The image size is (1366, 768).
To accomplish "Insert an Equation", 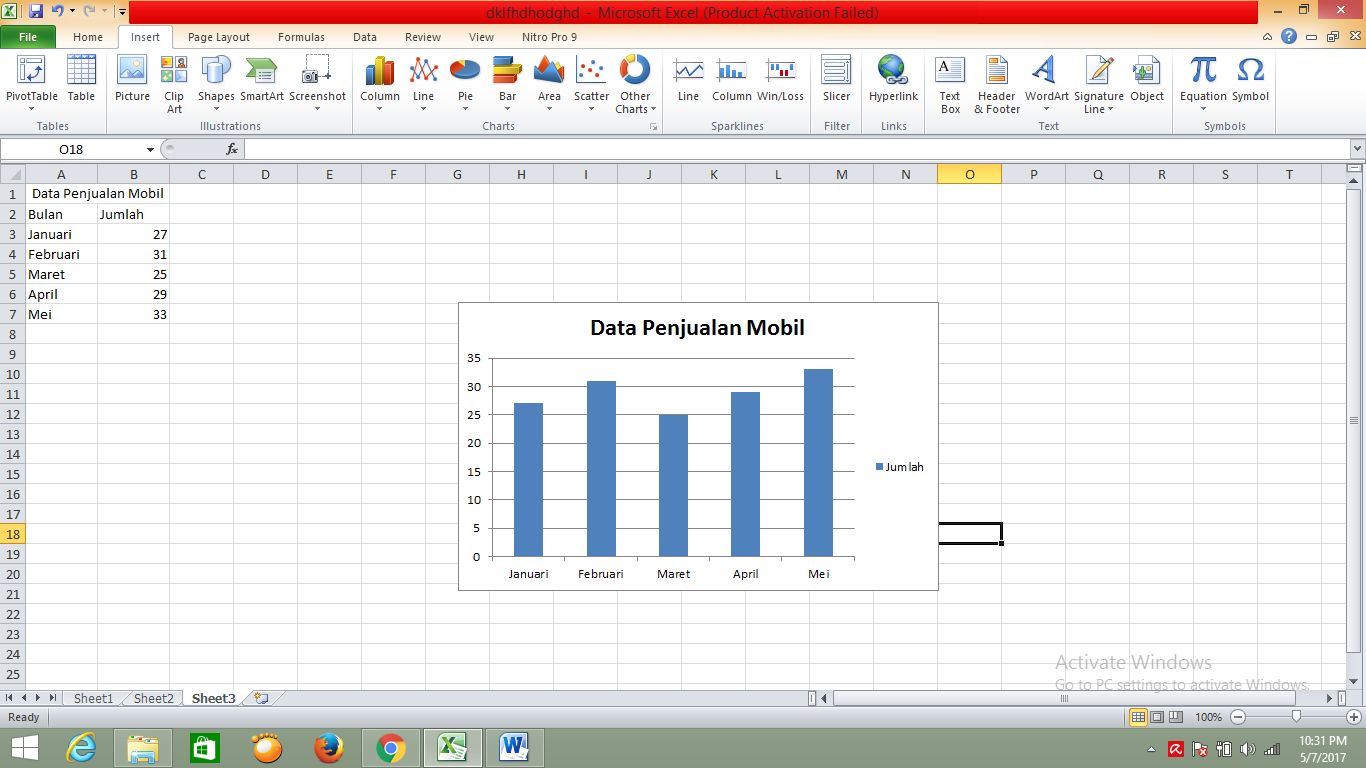I will (x=1203, y=85).
